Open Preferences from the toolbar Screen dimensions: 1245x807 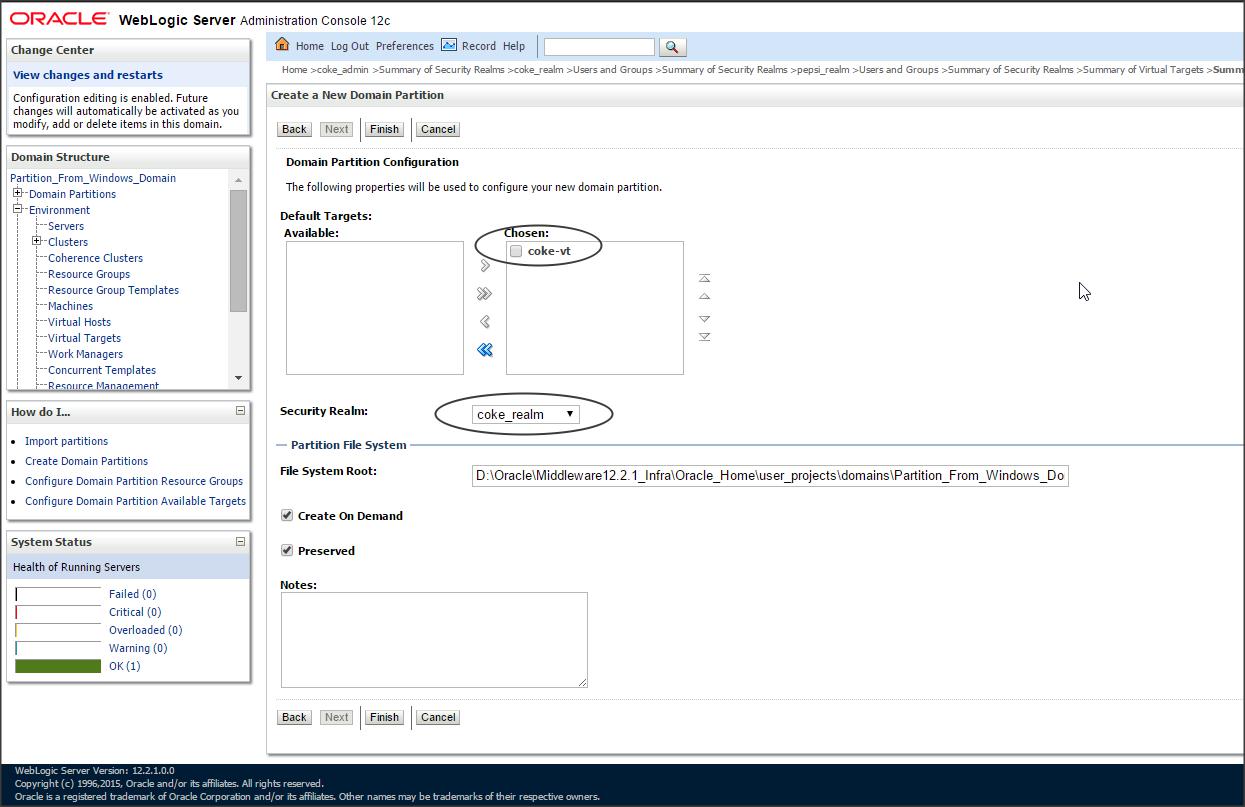[405, 46]
